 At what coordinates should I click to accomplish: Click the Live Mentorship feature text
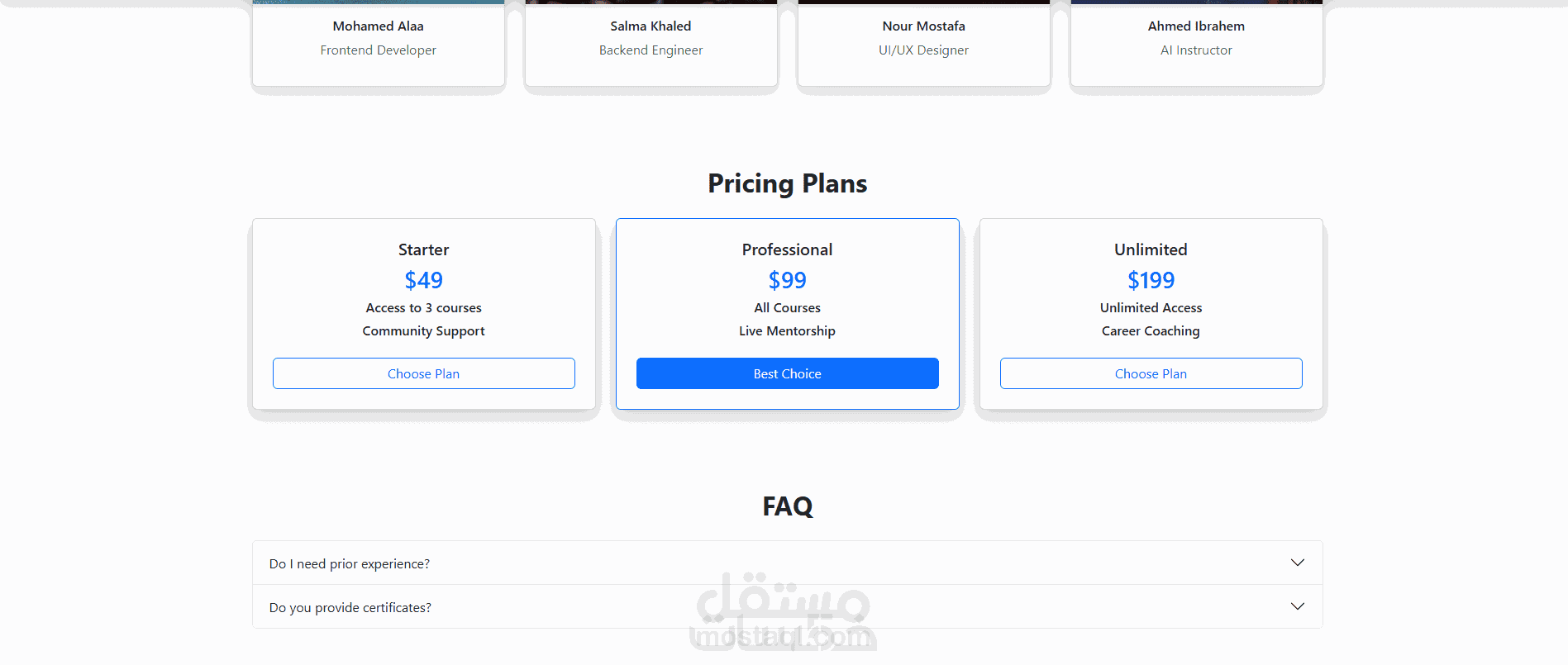(x=787, y=331)
